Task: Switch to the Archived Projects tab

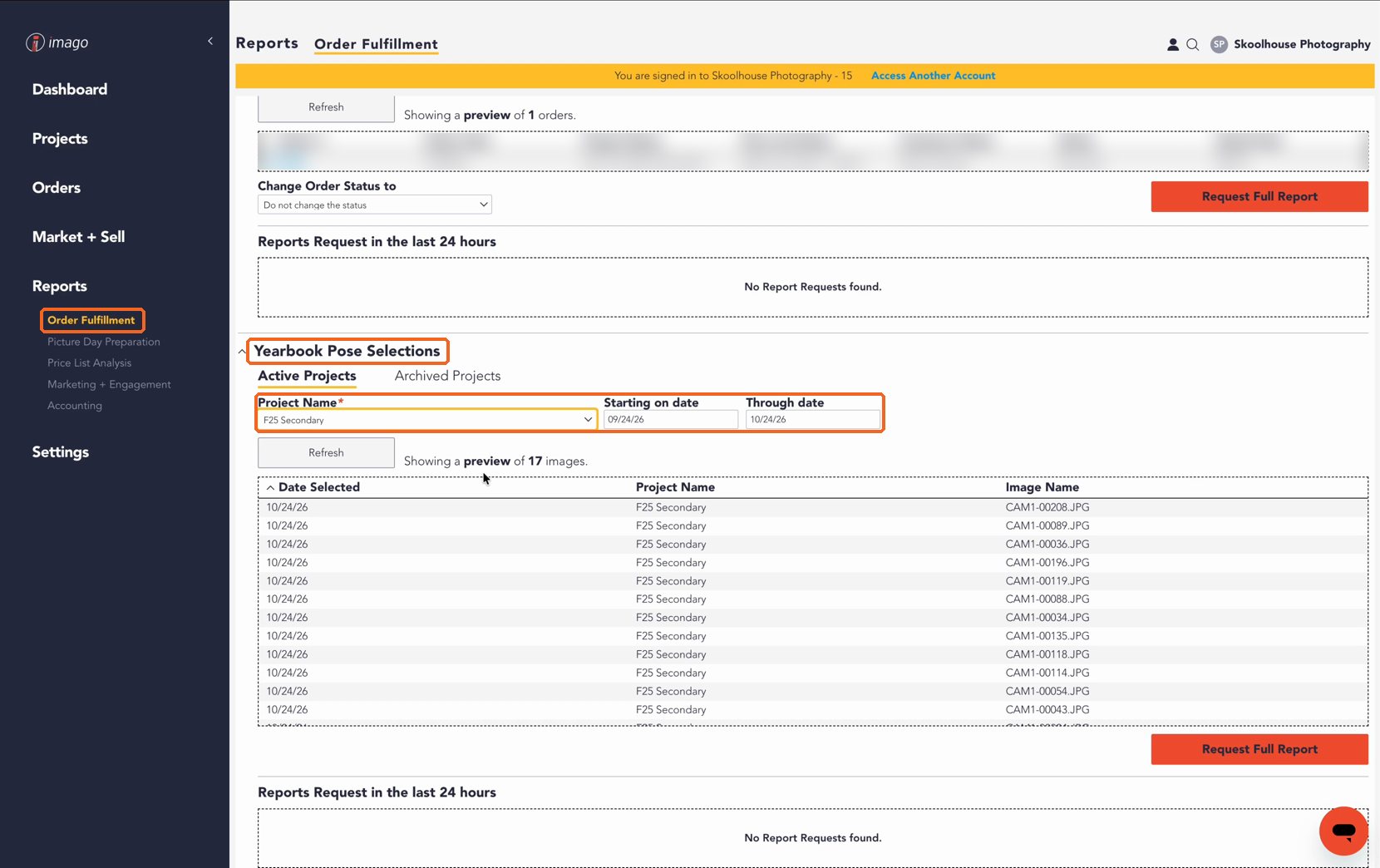Action: tap(447, 376)
